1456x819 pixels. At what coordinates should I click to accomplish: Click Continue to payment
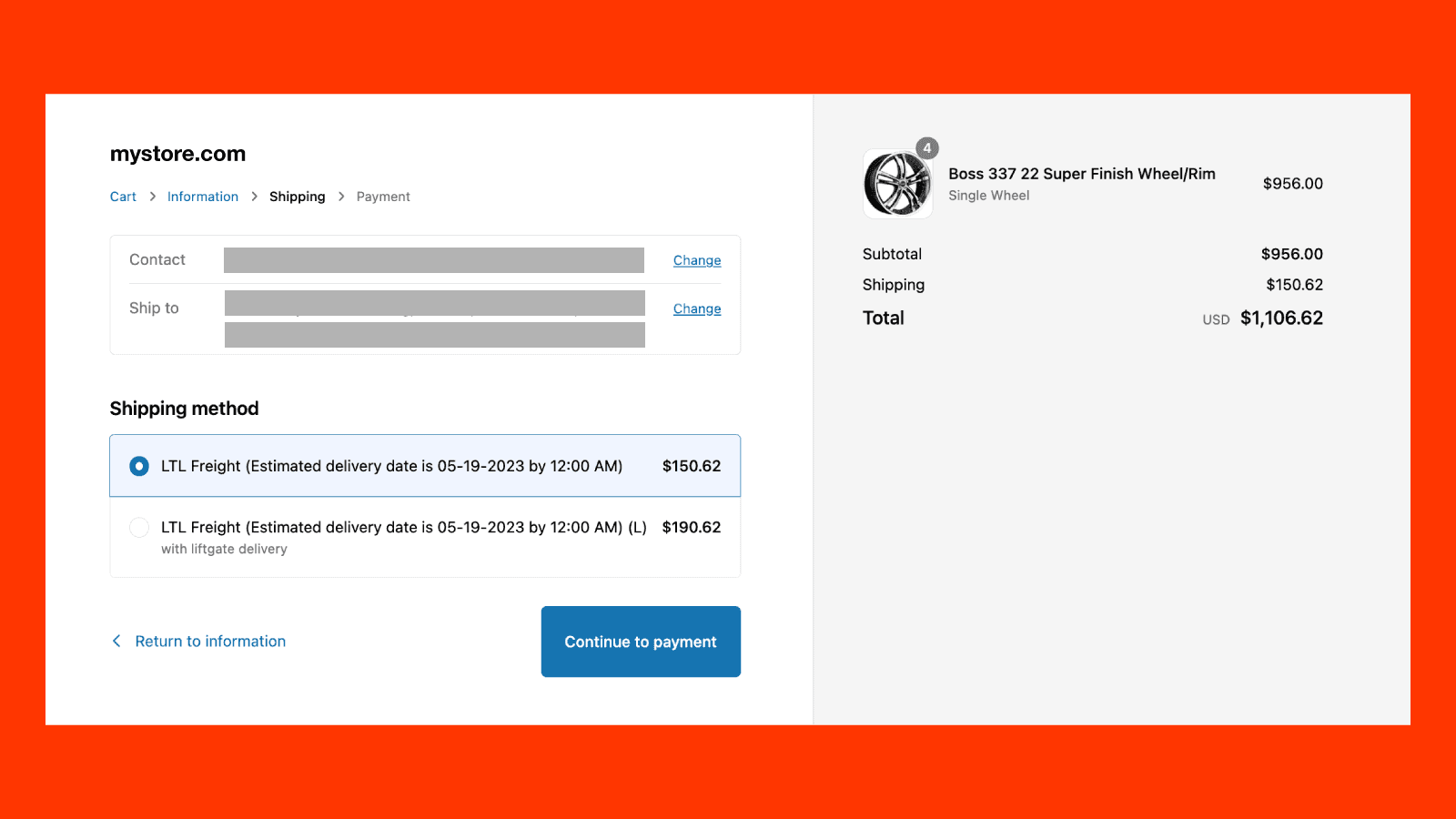[640, 642]
